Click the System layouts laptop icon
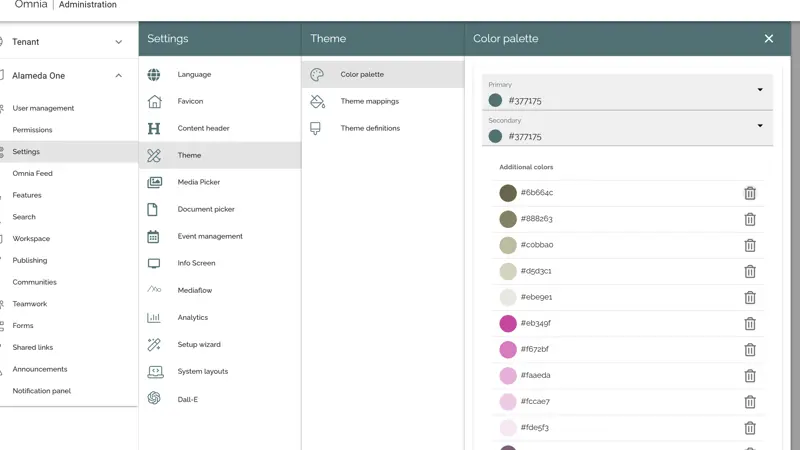The image size is (800, 450). tap(155, 372)
